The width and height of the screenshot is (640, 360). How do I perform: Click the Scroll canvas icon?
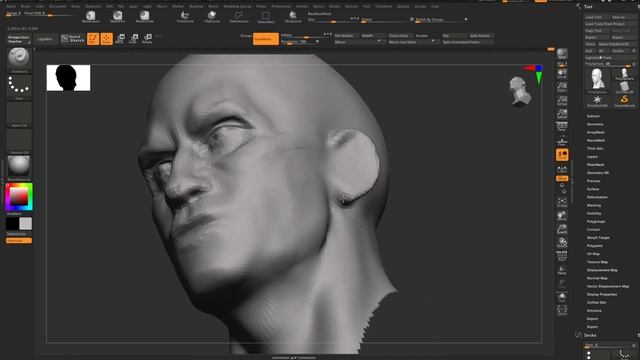[562, 74]
